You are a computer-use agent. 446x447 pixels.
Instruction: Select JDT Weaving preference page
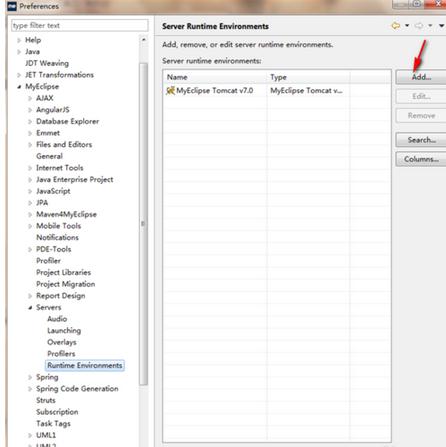pos(47,63)
